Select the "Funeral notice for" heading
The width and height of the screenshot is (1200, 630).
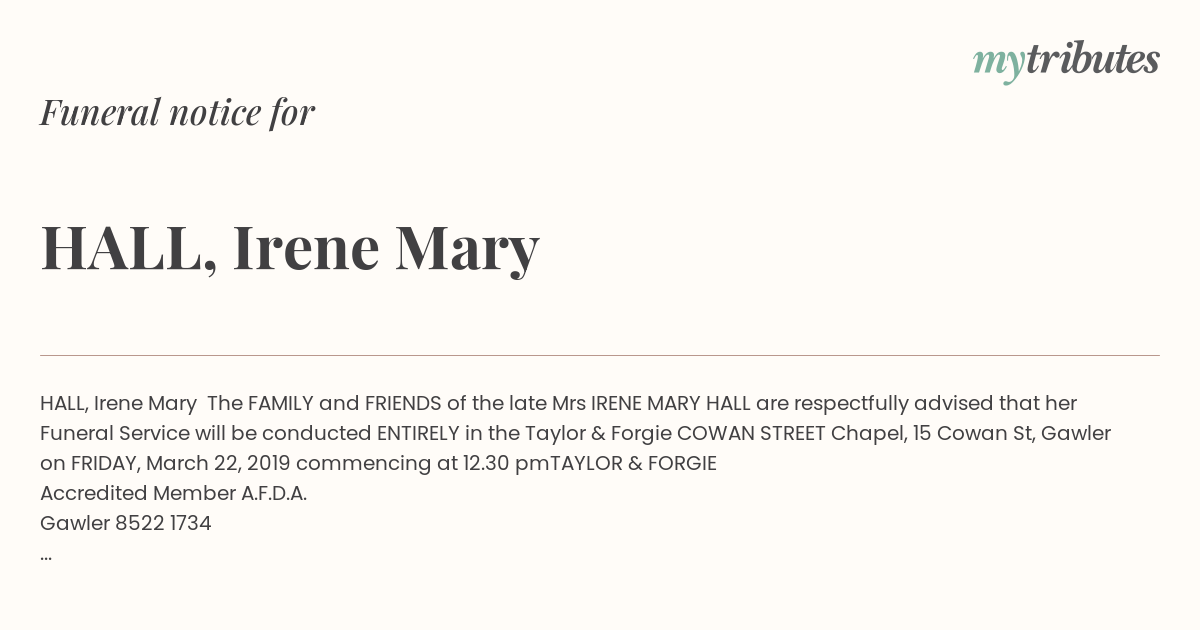coord(178,112)
